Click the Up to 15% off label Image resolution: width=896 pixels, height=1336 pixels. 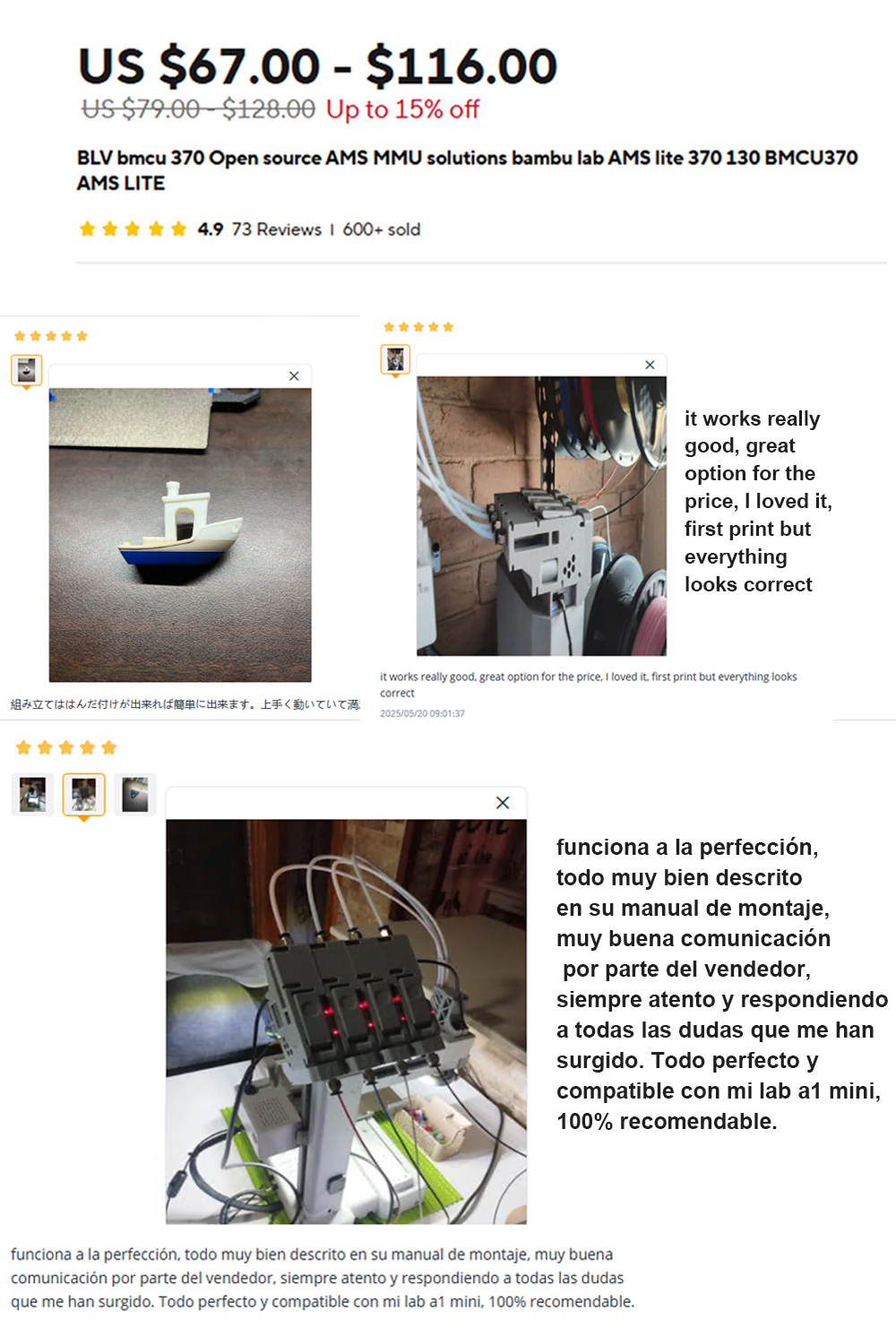(402, 109)
